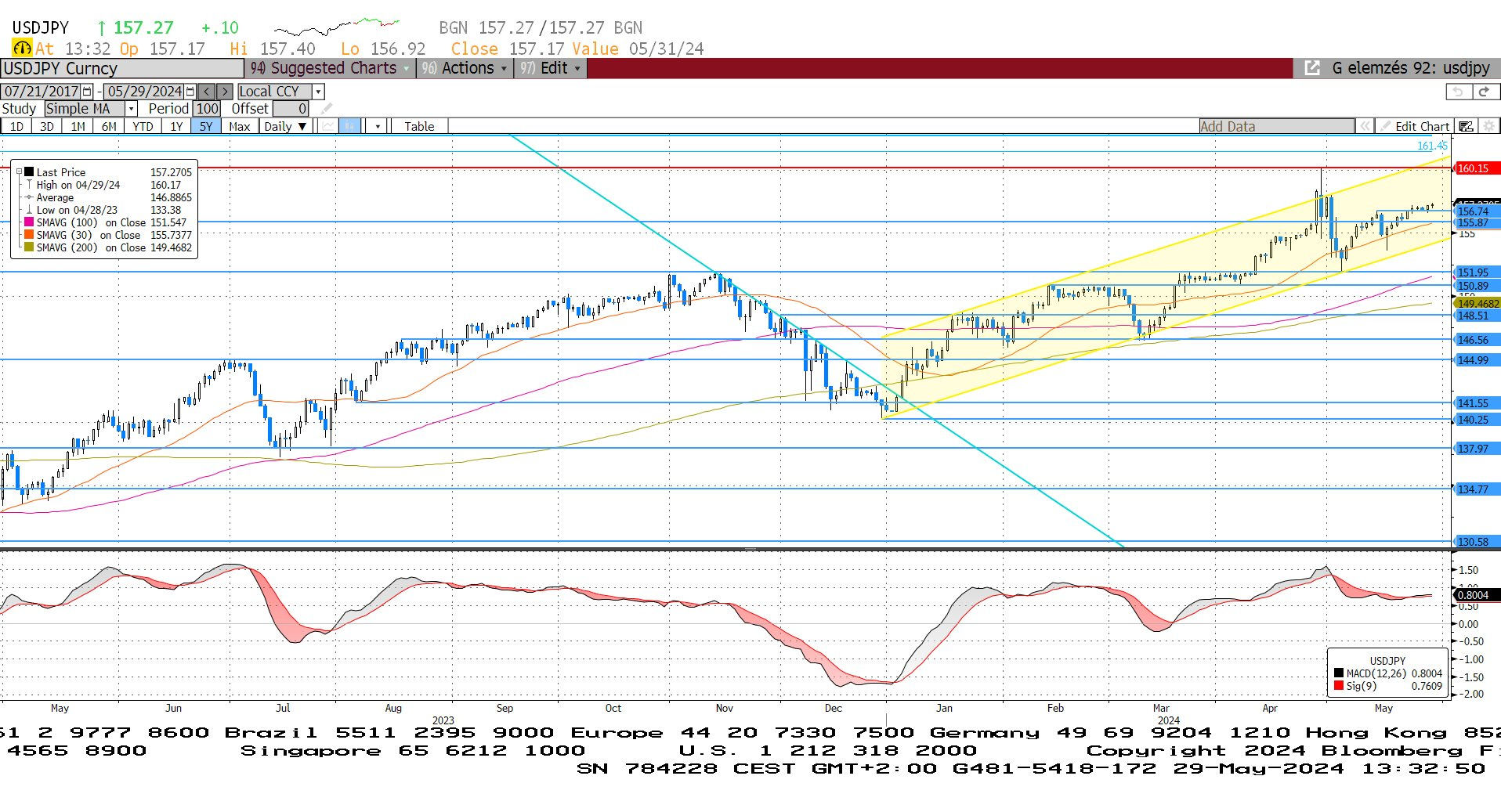Click the start date field 07/21/2017
This screenshot has height=812, width=1501.
42,92
